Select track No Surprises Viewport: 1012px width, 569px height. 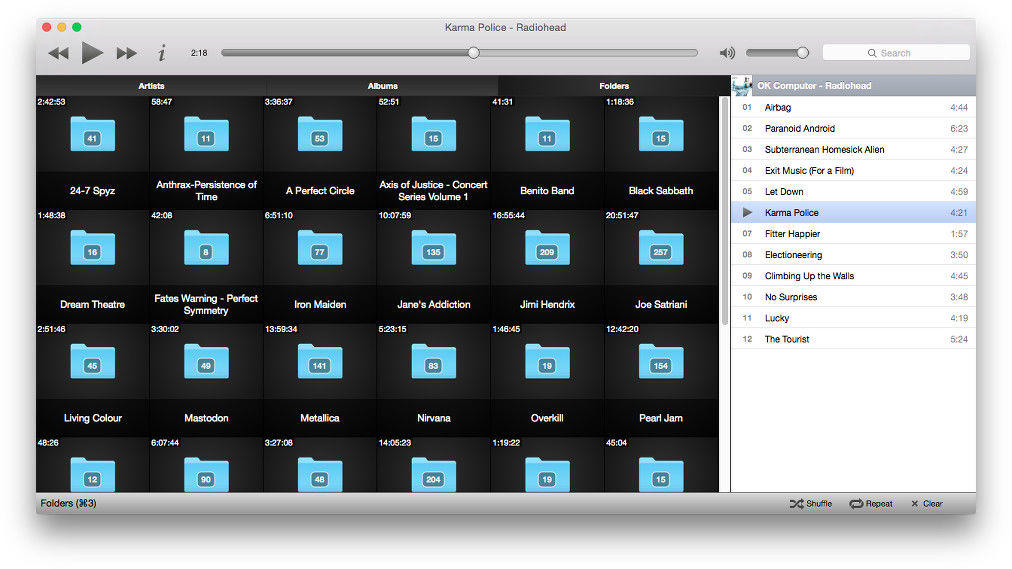[x=853, y=297]
